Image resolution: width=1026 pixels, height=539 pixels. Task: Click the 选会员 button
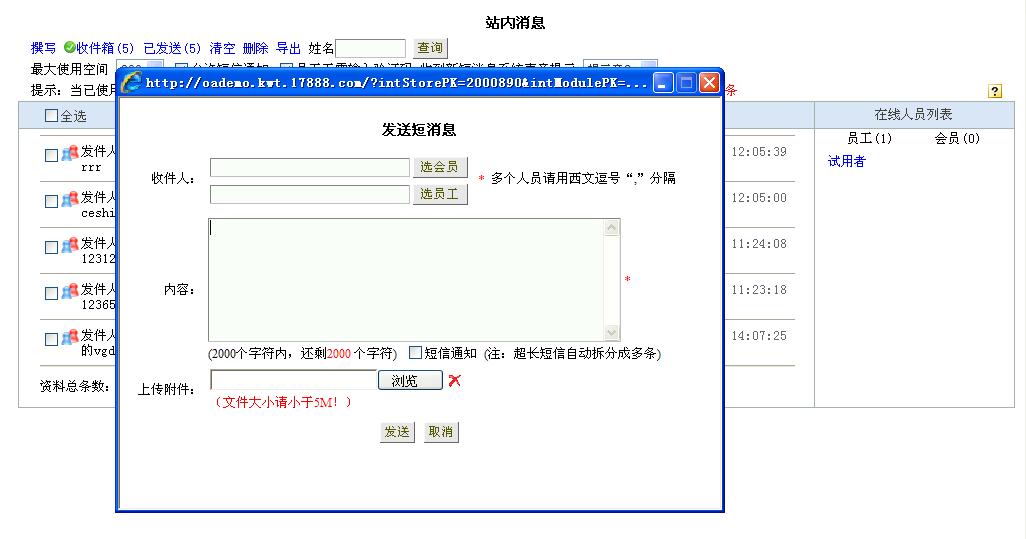tap(440, 167)
